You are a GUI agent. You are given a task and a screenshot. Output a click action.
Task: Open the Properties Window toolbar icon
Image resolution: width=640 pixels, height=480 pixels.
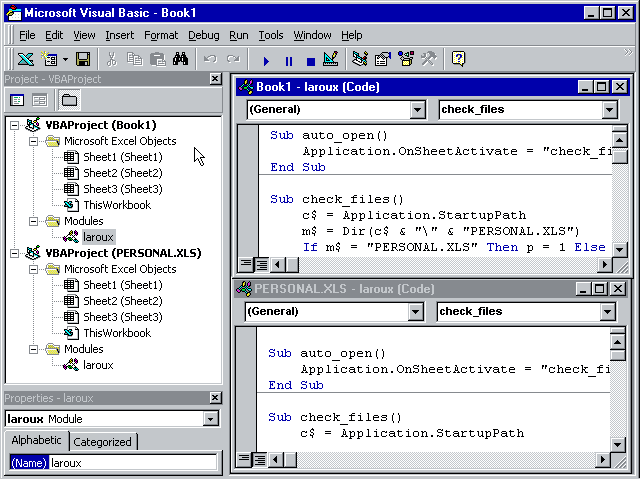[382, 59]
